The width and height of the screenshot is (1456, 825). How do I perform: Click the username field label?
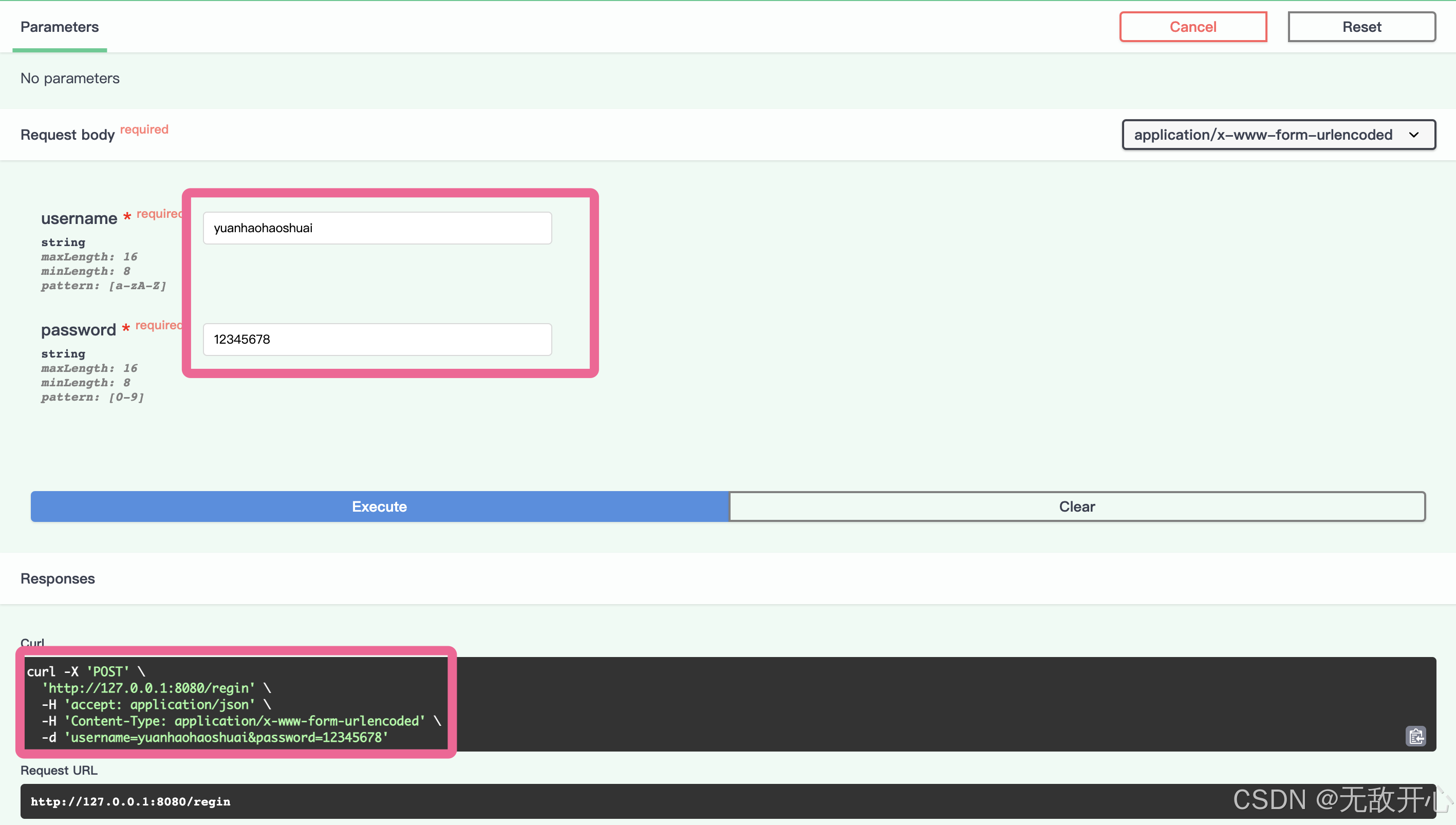pyautogui.click(x=79, y=218)
